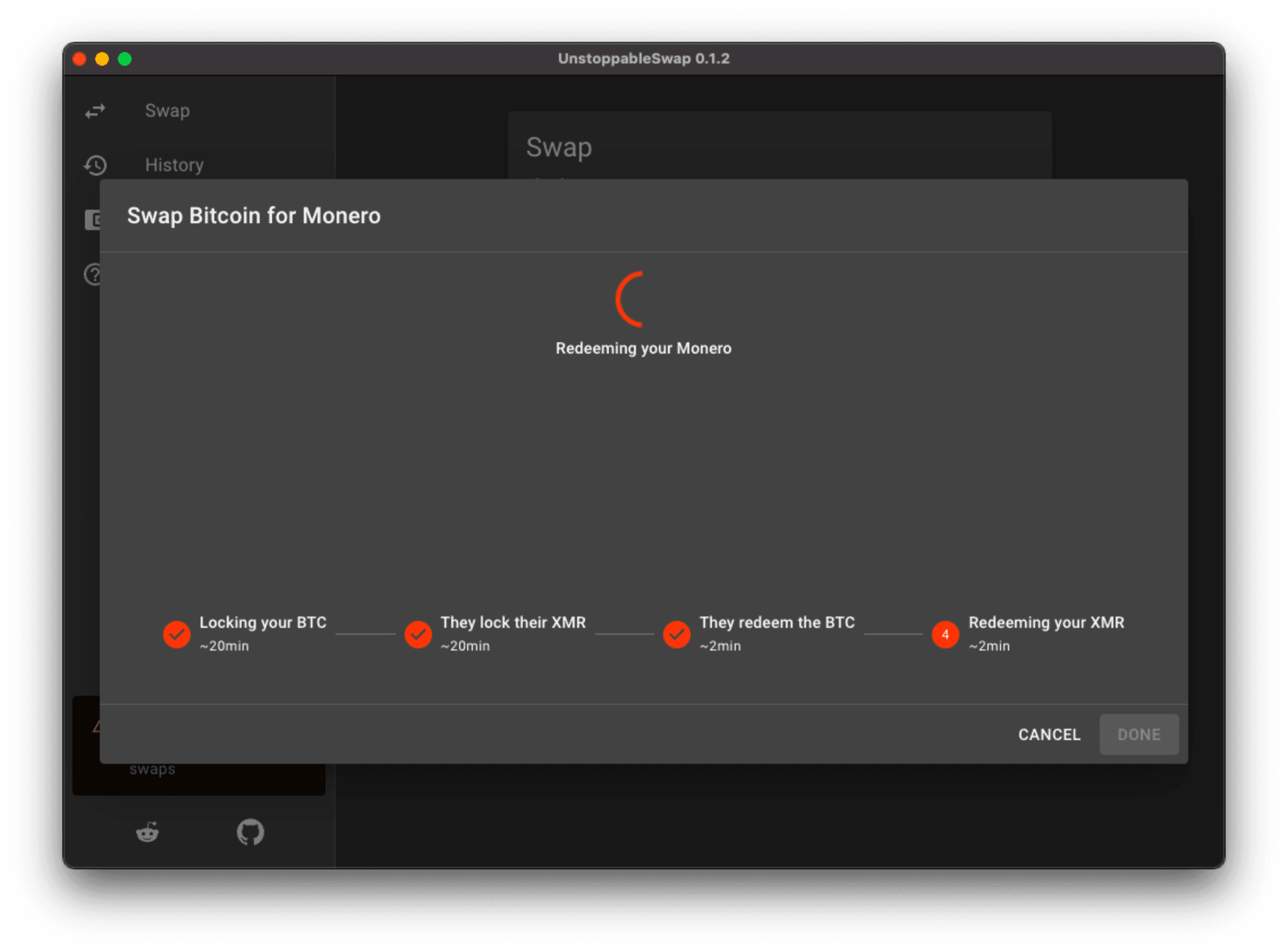Screen dimensions: 1288x952
Task: Click the disabled Done button
Action: point(1139,735)
